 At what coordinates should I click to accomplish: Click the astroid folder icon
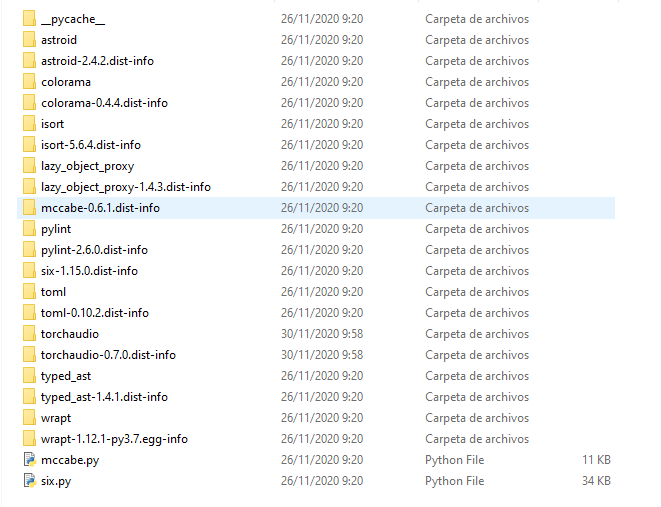[29, 40]
